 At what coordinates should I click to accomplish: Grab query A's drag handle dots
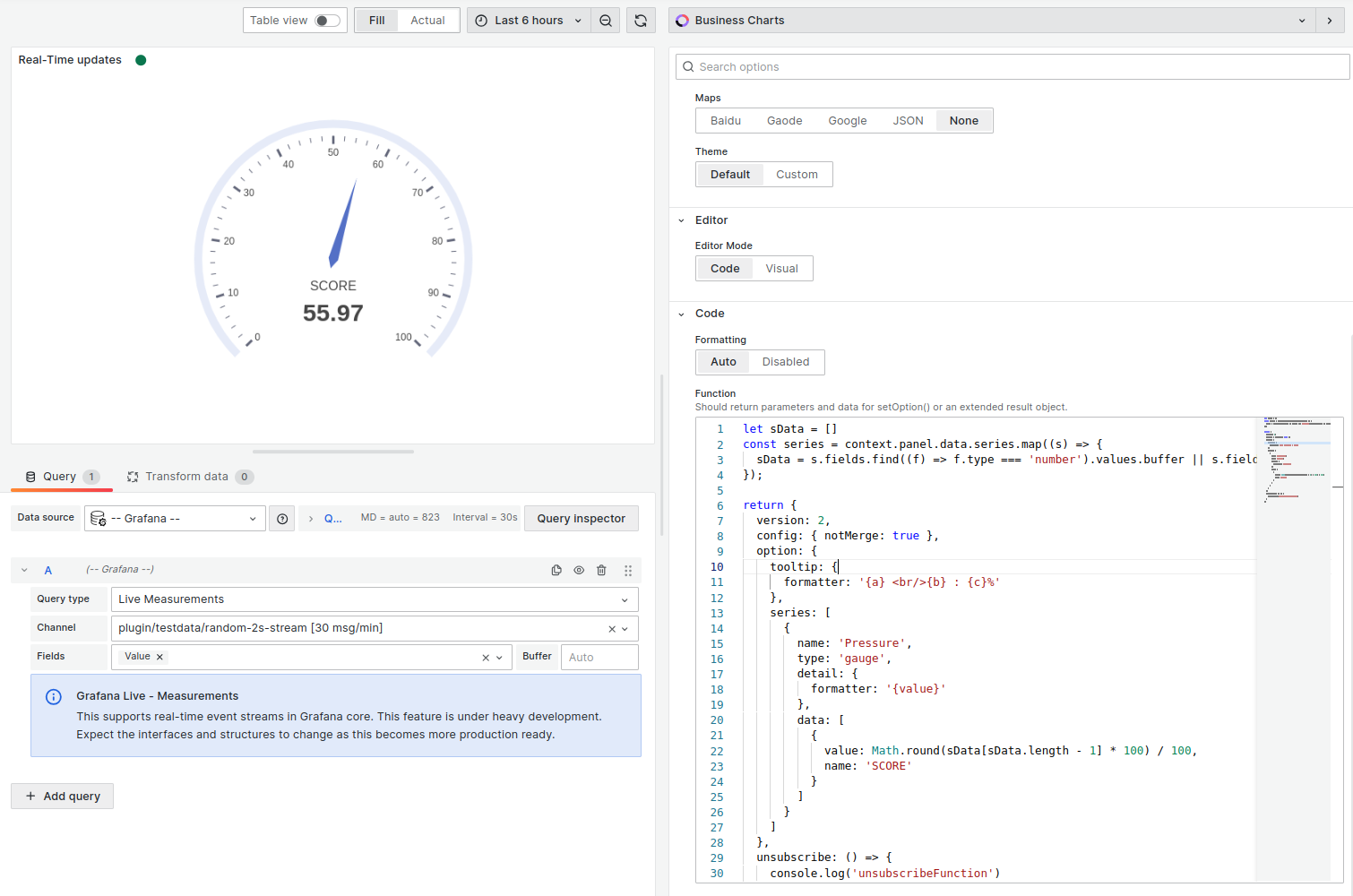(x=627, y=570)
